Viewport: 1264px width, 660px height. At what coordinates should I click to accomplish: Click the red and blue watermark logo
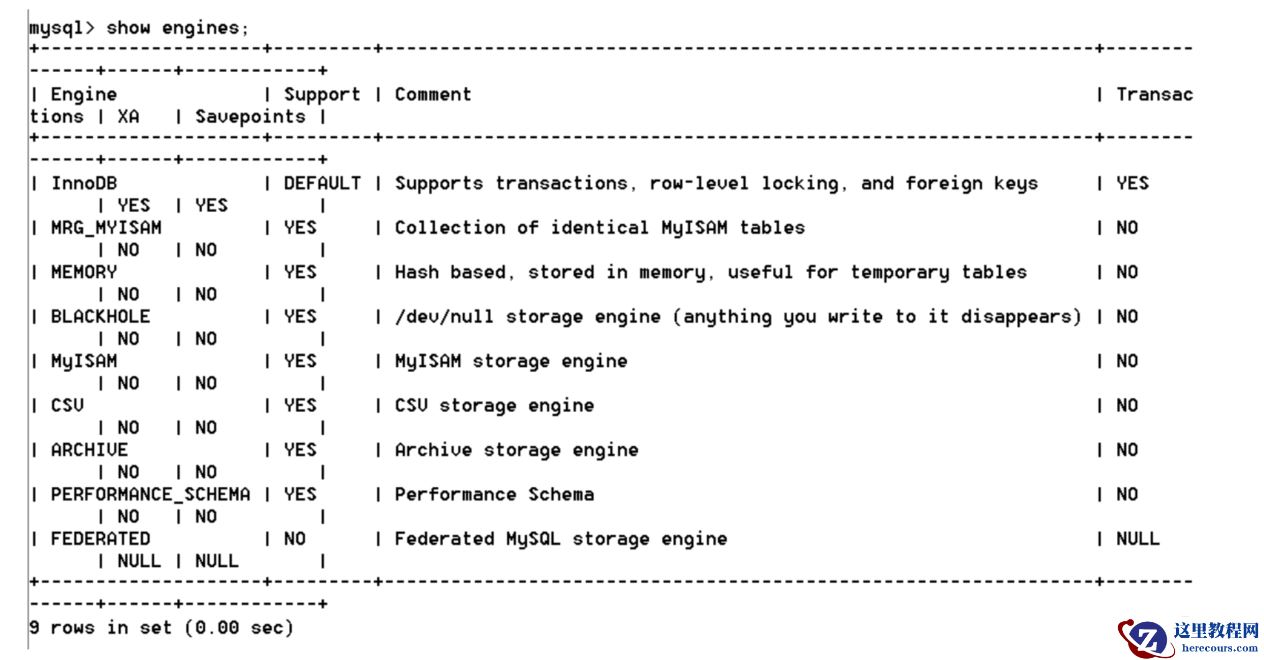[x=1146, y=637]
